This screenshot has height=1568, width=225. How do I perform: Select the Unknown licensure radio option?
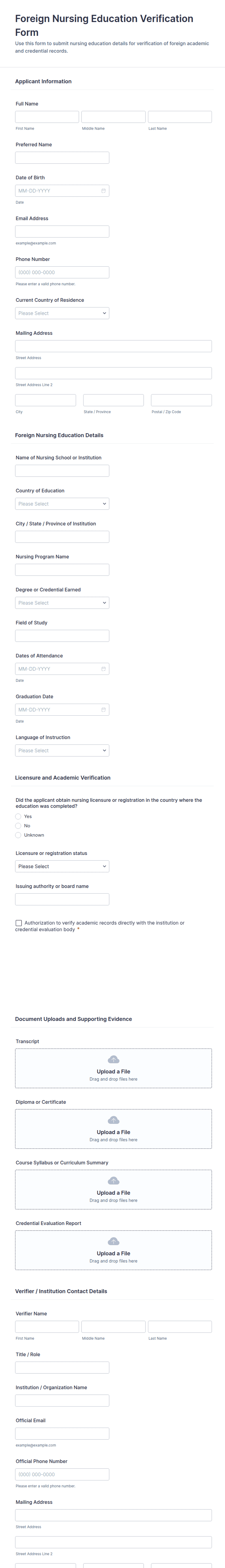[18, 835]
